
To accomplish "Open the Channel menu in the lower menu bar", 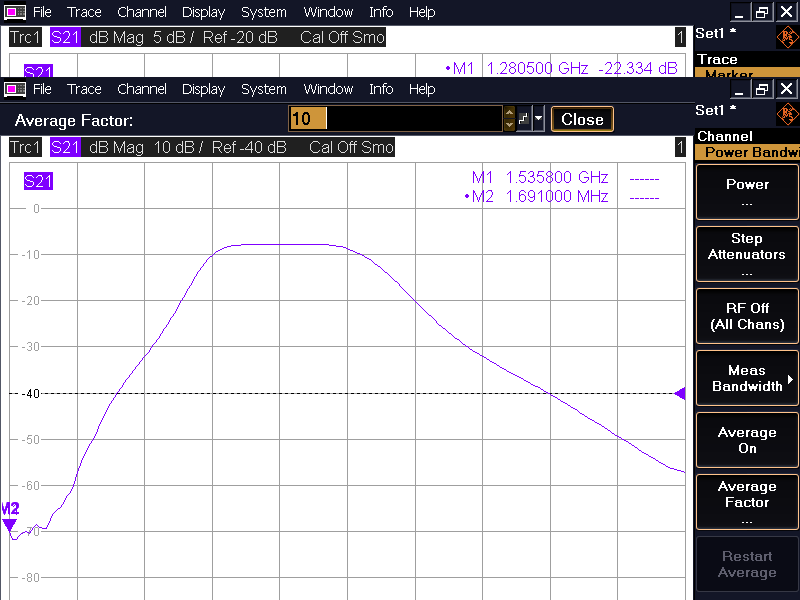I will (x=142, y=89).
